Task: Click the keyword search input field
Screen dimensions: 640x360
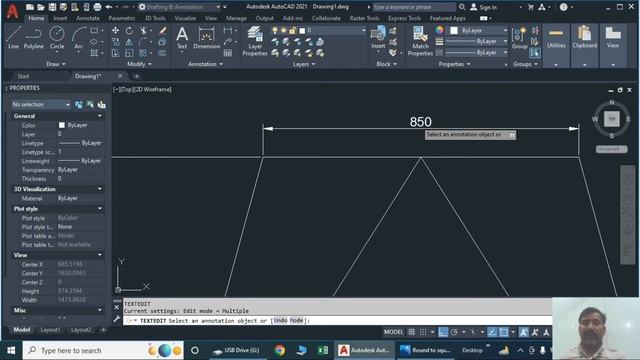Action: coord(414,7)
